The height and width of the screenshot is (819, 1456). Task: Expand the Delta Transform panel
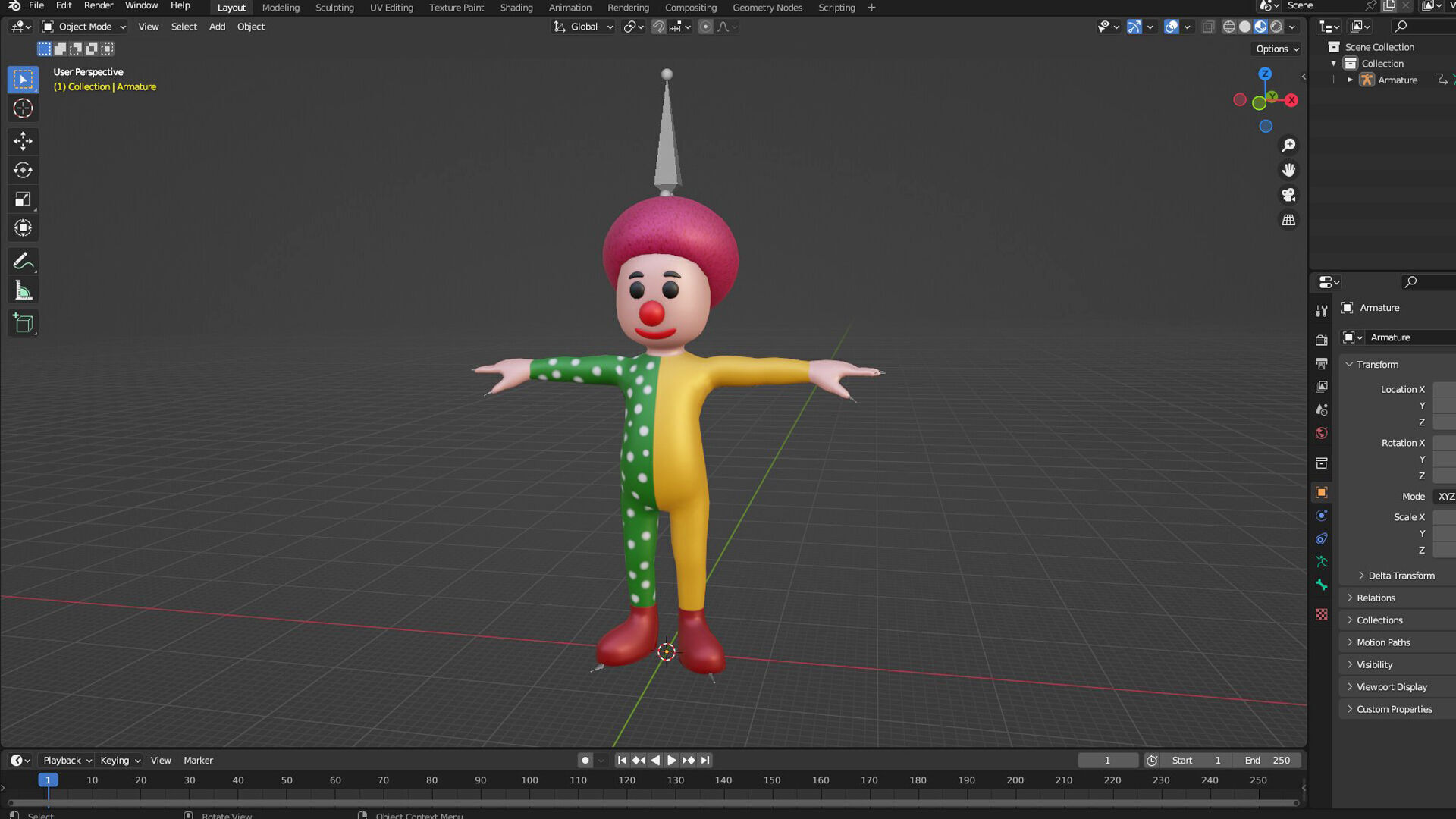pyautogui.click(x=1400, y=576)
